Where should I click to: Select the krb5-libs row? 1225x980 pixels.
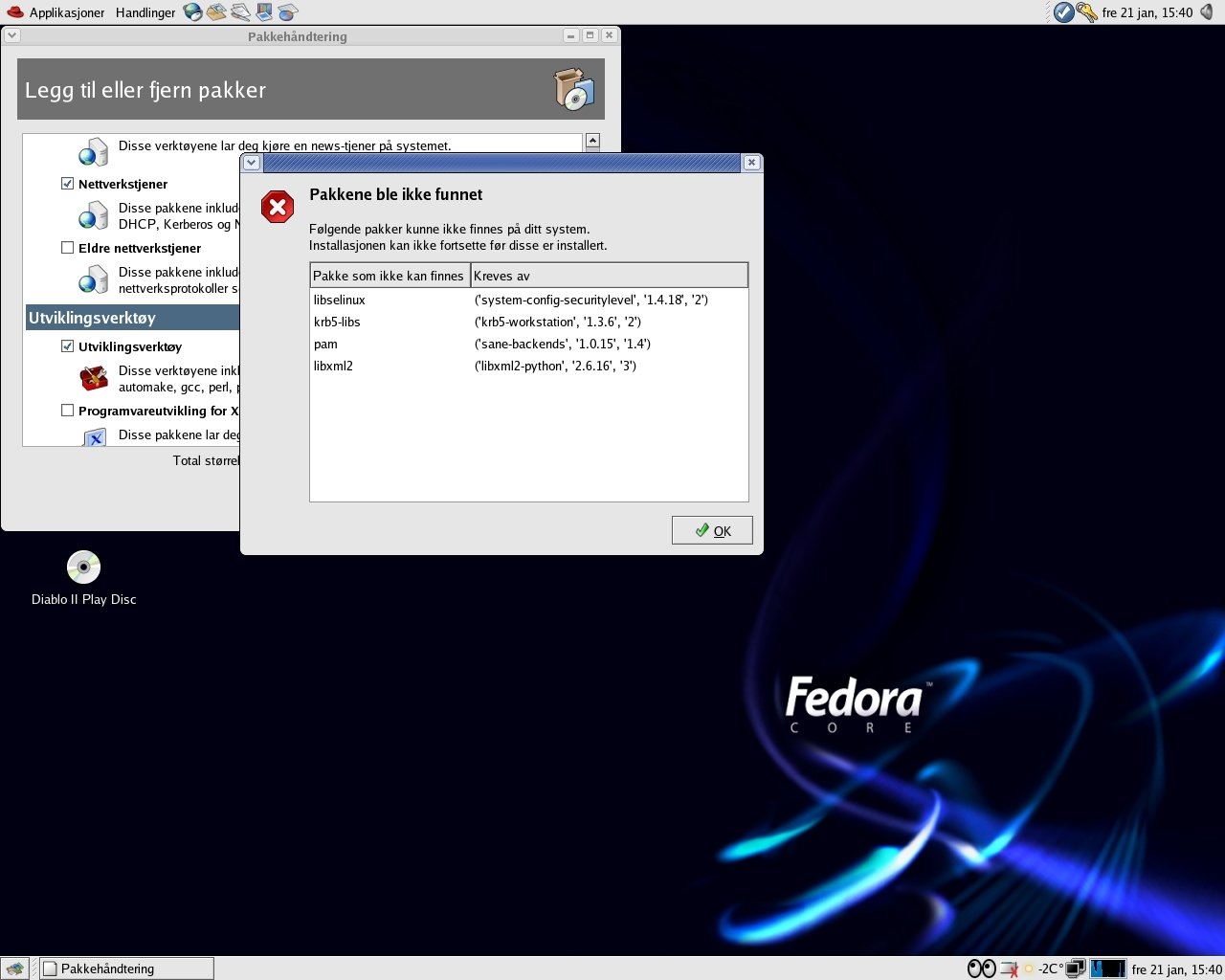[528, 322]
